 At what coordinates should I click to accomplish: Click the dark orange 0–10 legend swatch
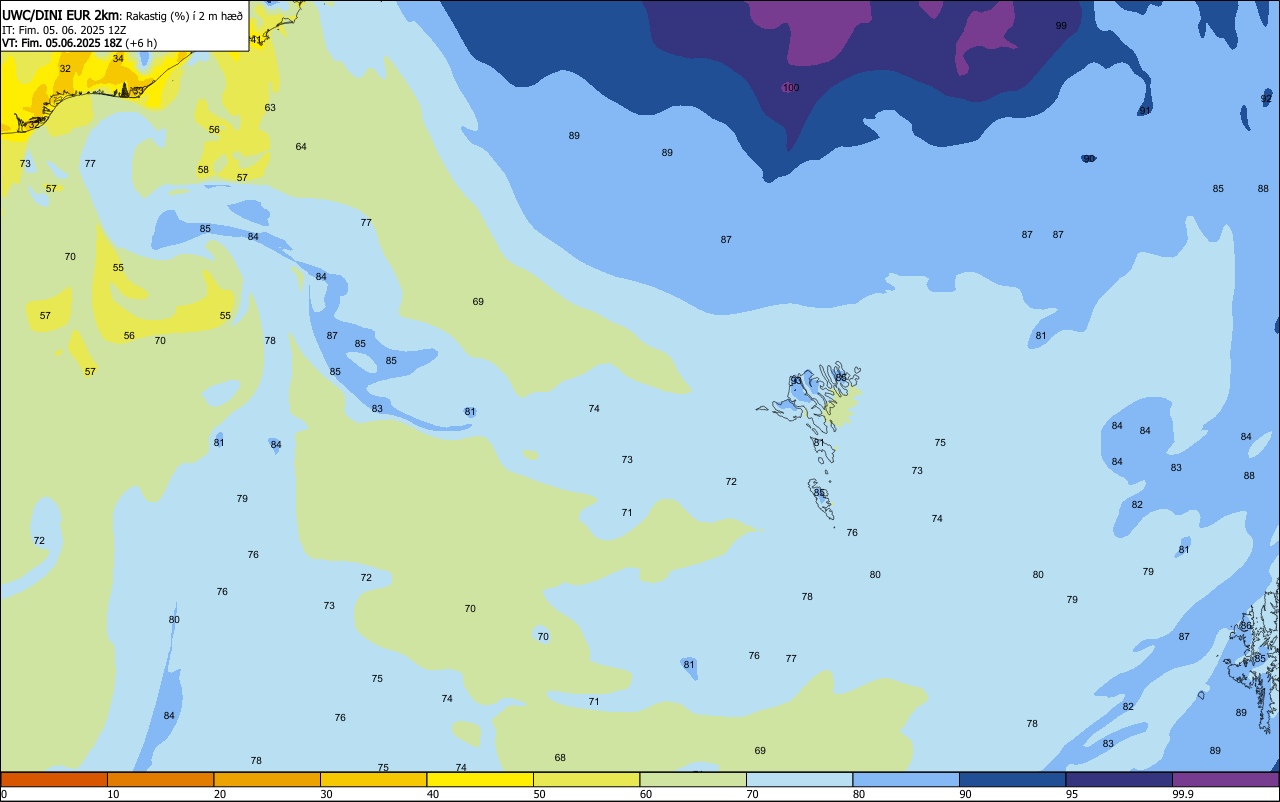pyautogui.click(x=54, y=779)
